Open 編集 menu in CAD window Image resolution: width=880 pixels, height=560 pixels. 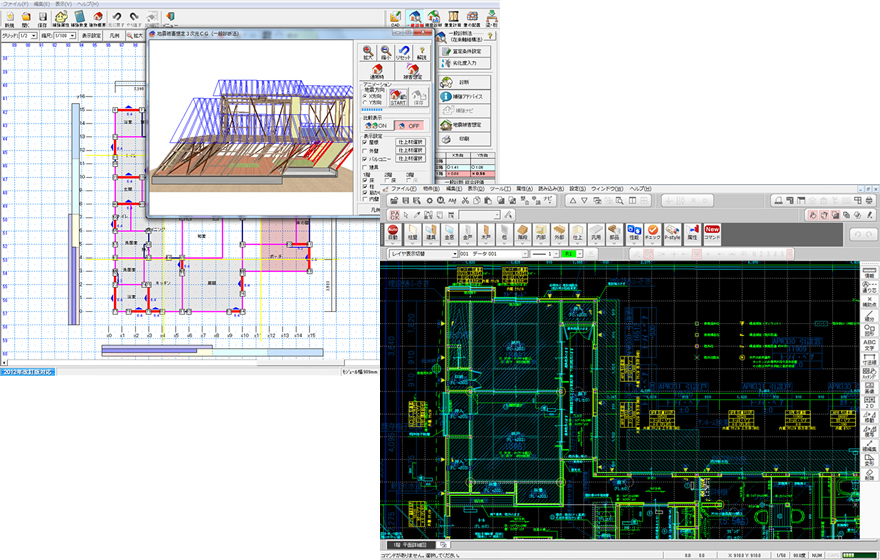tap(454, 189)
